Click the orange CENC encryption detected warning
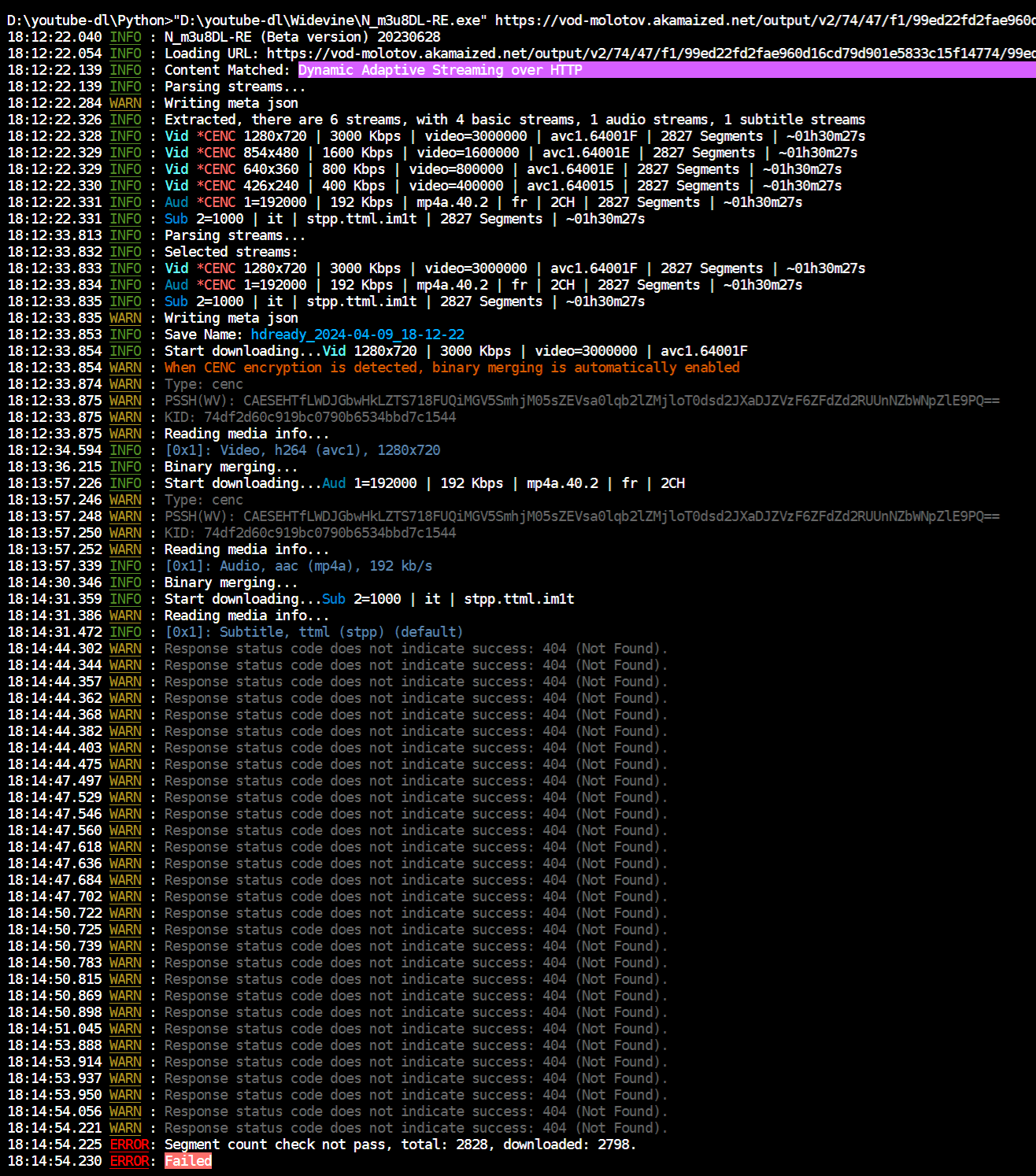Image resolution: width=1036 pixels, height=1176 pixels. point(452,368)
